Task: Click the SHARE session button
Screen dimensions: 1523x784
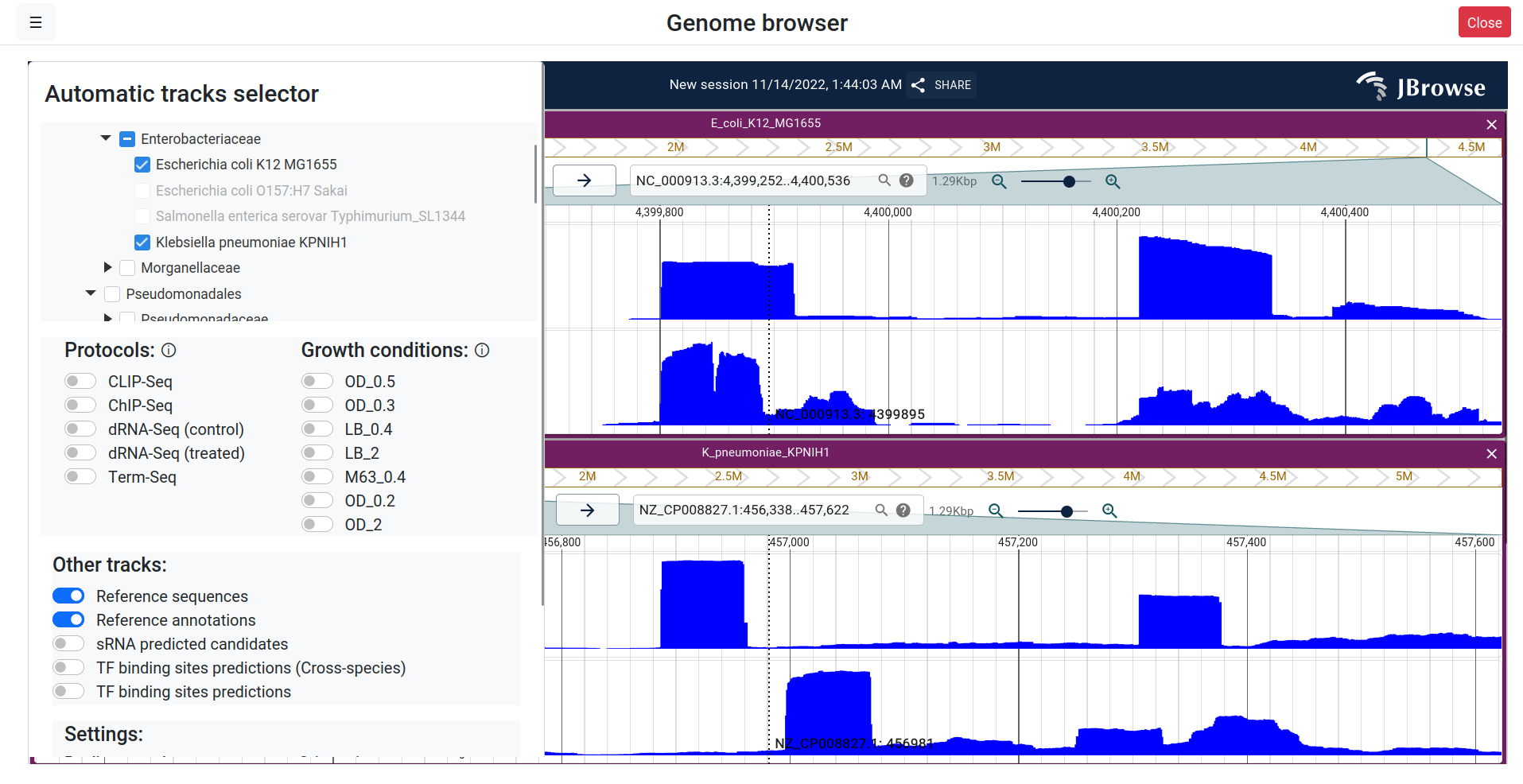Action: (942, 85)
